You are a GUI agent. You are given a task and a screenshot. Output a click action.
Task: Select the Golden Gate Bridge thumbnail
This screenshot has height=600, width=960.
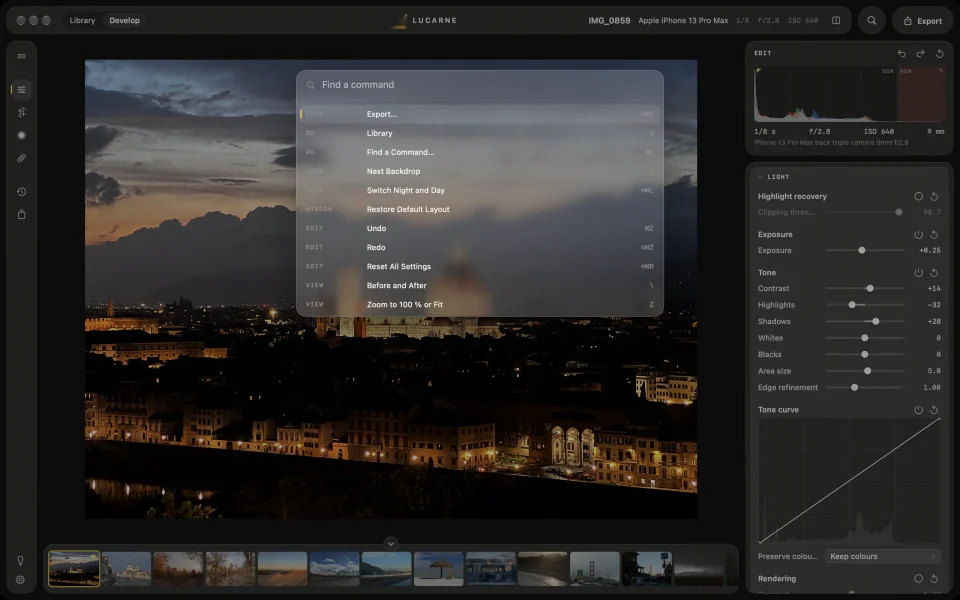594,569
